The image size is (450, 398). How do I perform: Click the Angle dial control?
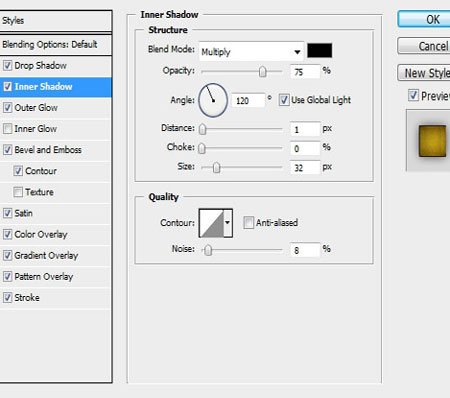(x=213, y=100)
